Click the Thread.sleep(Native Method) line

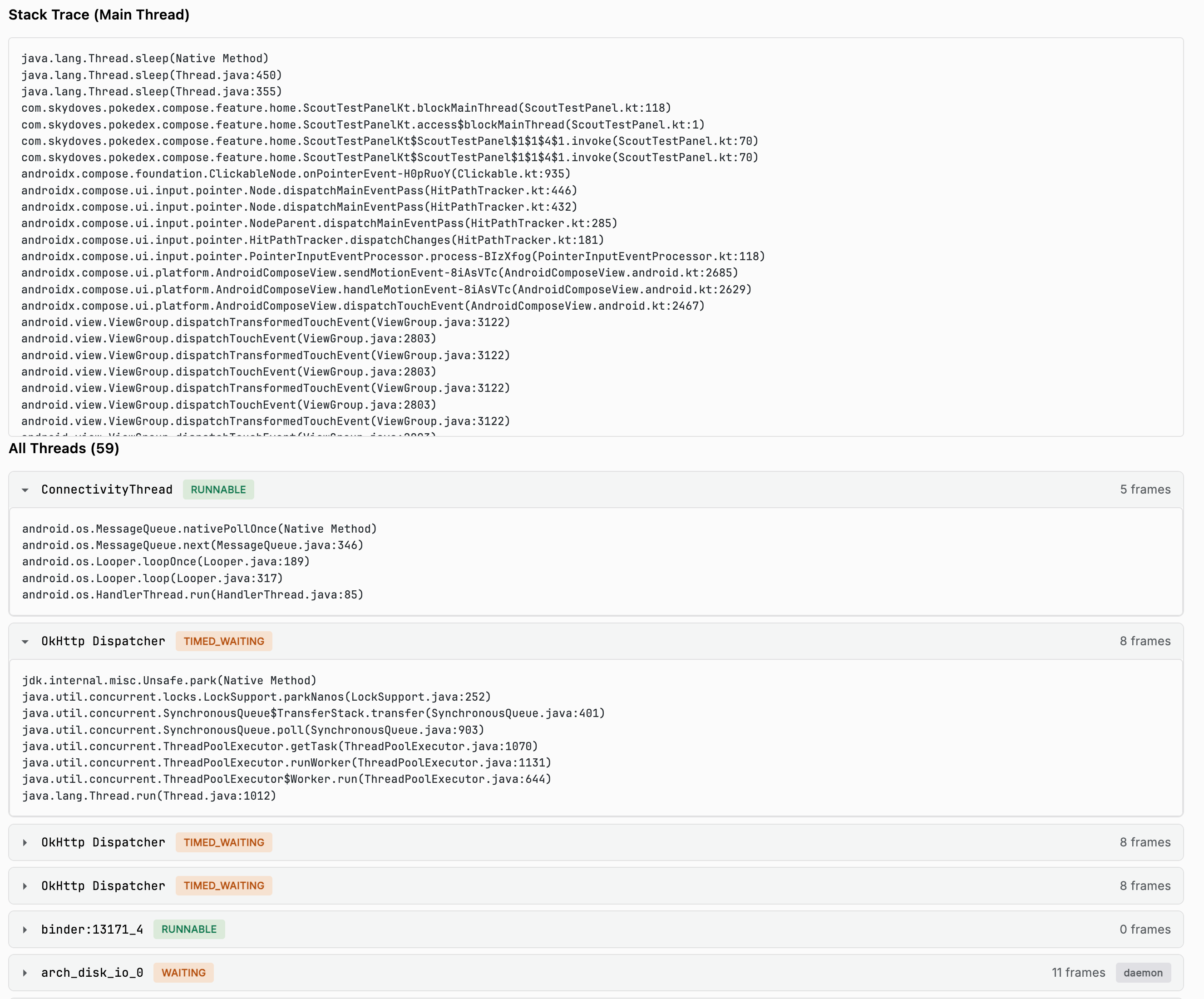pyautogui.click(x=145, y=59)
